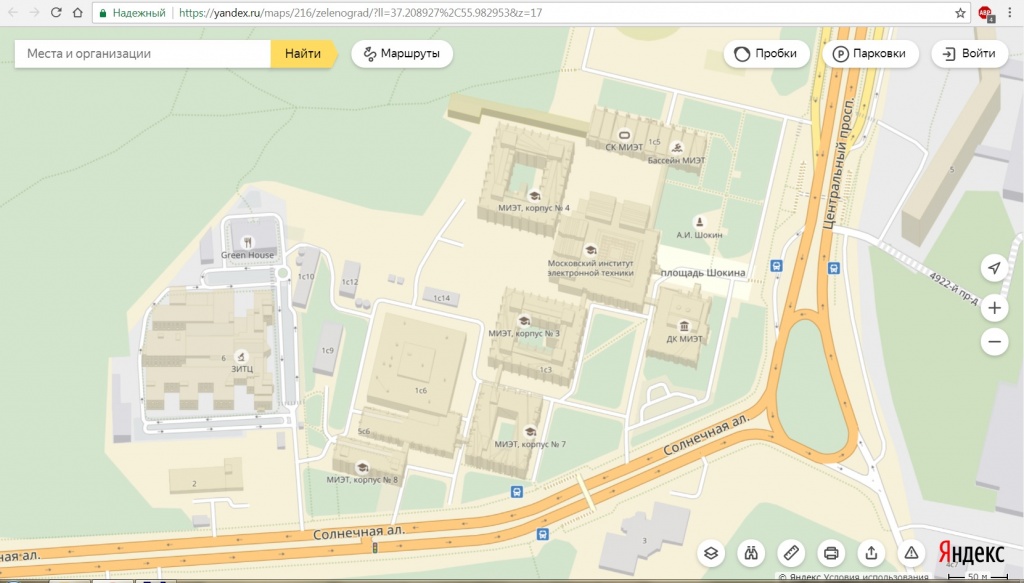
Task: Select the СК МИЭТ sports marker
Action: [x=624, y=136]
